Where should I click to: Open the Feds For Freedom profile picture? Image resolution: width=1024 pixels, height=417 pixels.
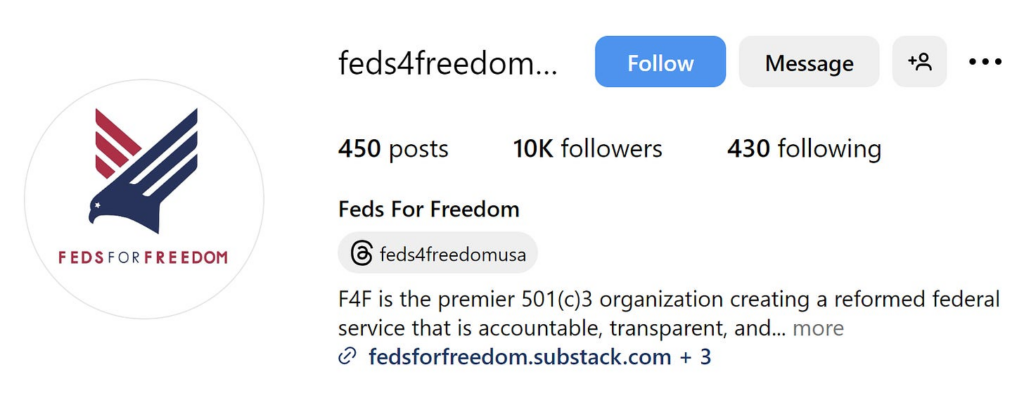[144, 199]
